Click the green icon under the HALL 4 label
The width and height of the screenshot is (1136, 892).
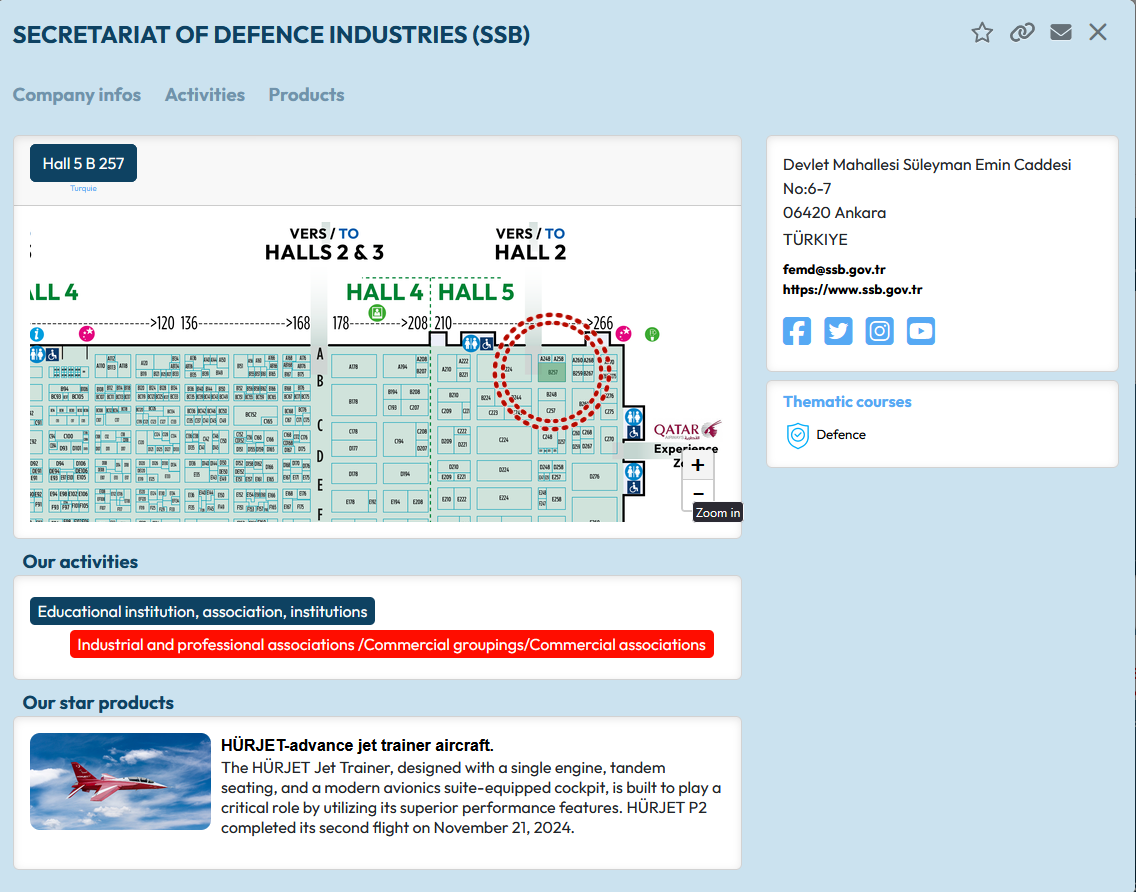tap(377, 313)
